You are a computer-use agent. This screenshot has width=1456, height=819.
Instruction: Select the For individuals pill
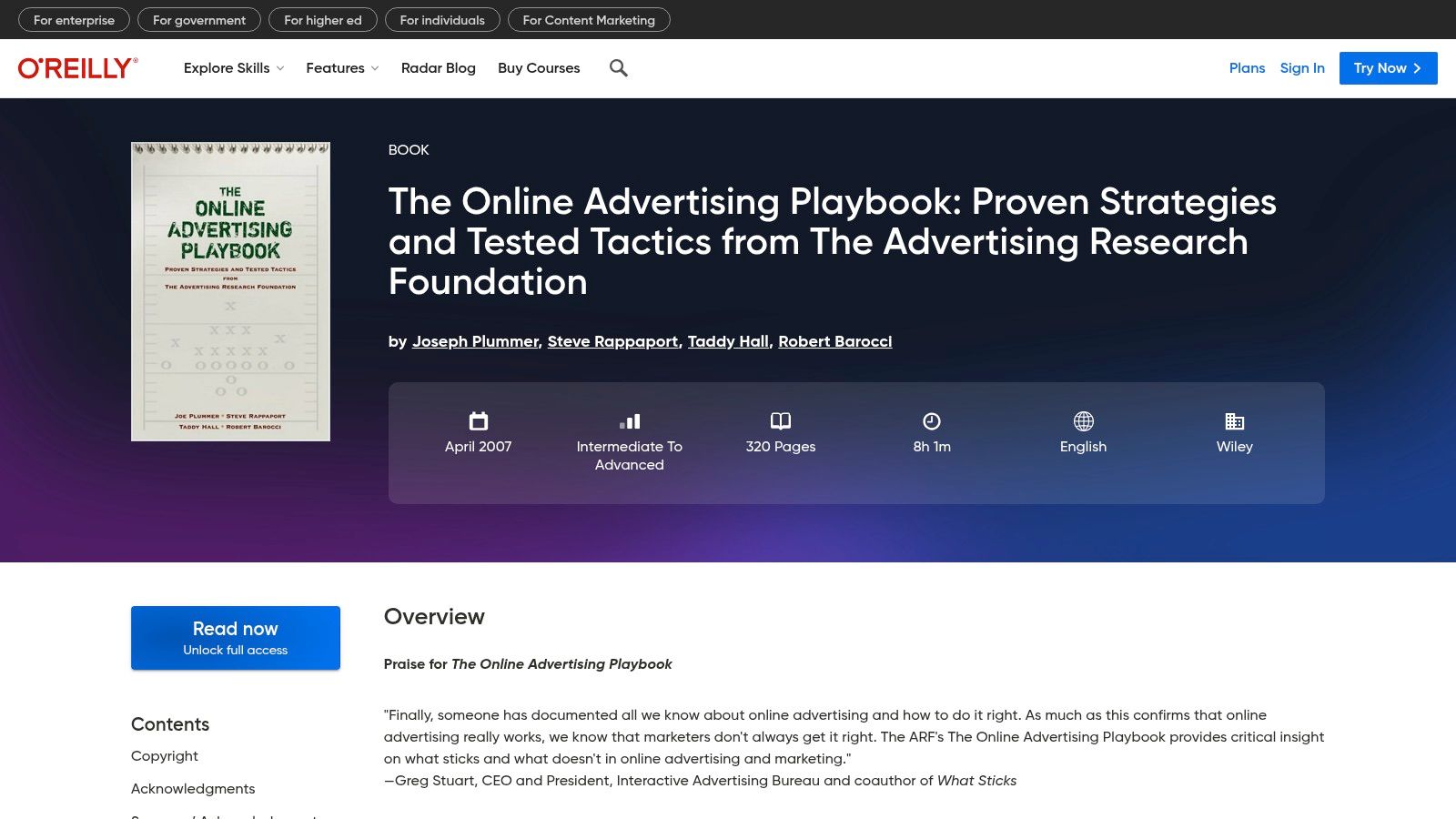pos(442,20)
